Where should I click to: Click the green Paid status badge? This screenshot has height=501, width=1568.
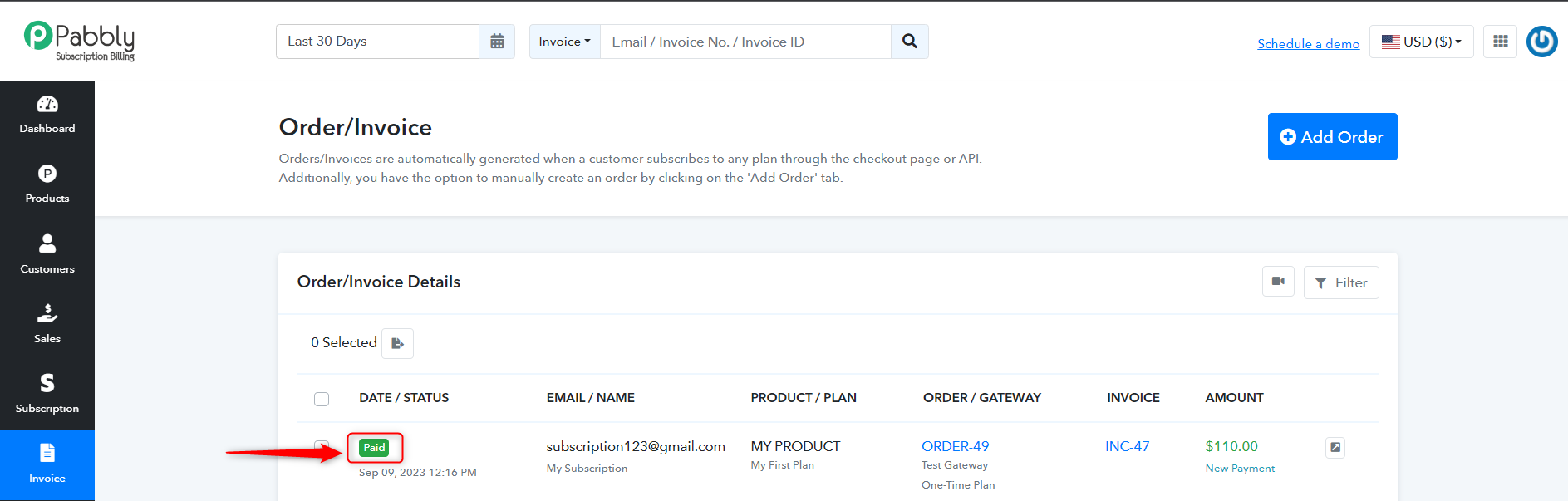click(375, 448)
